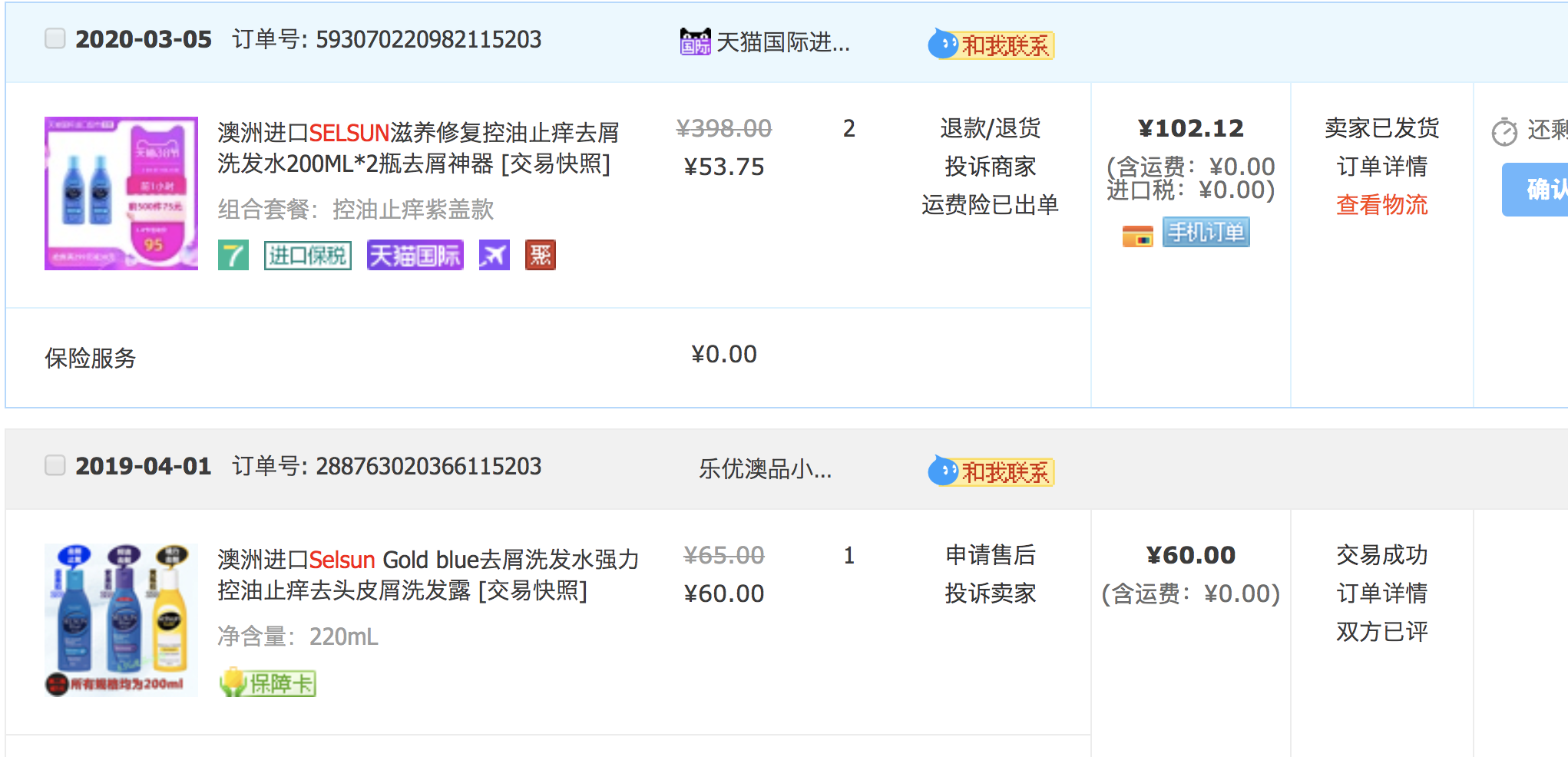Click 双方已评 link
Image resolution: width=1568 pixels, height=757 pixels.
tap(1382, 631)
